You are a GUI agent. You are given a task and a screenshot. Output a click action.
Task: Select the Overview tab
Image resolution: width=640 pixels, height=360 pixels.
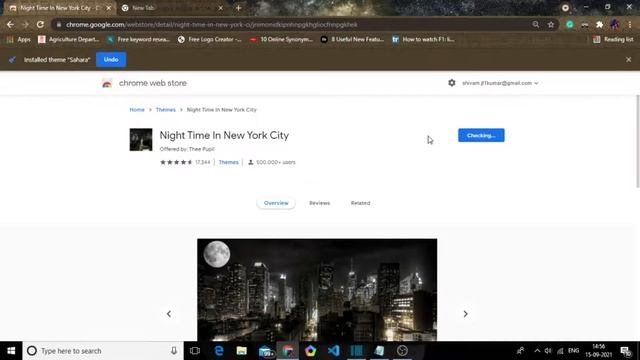(x=276, y=203)
